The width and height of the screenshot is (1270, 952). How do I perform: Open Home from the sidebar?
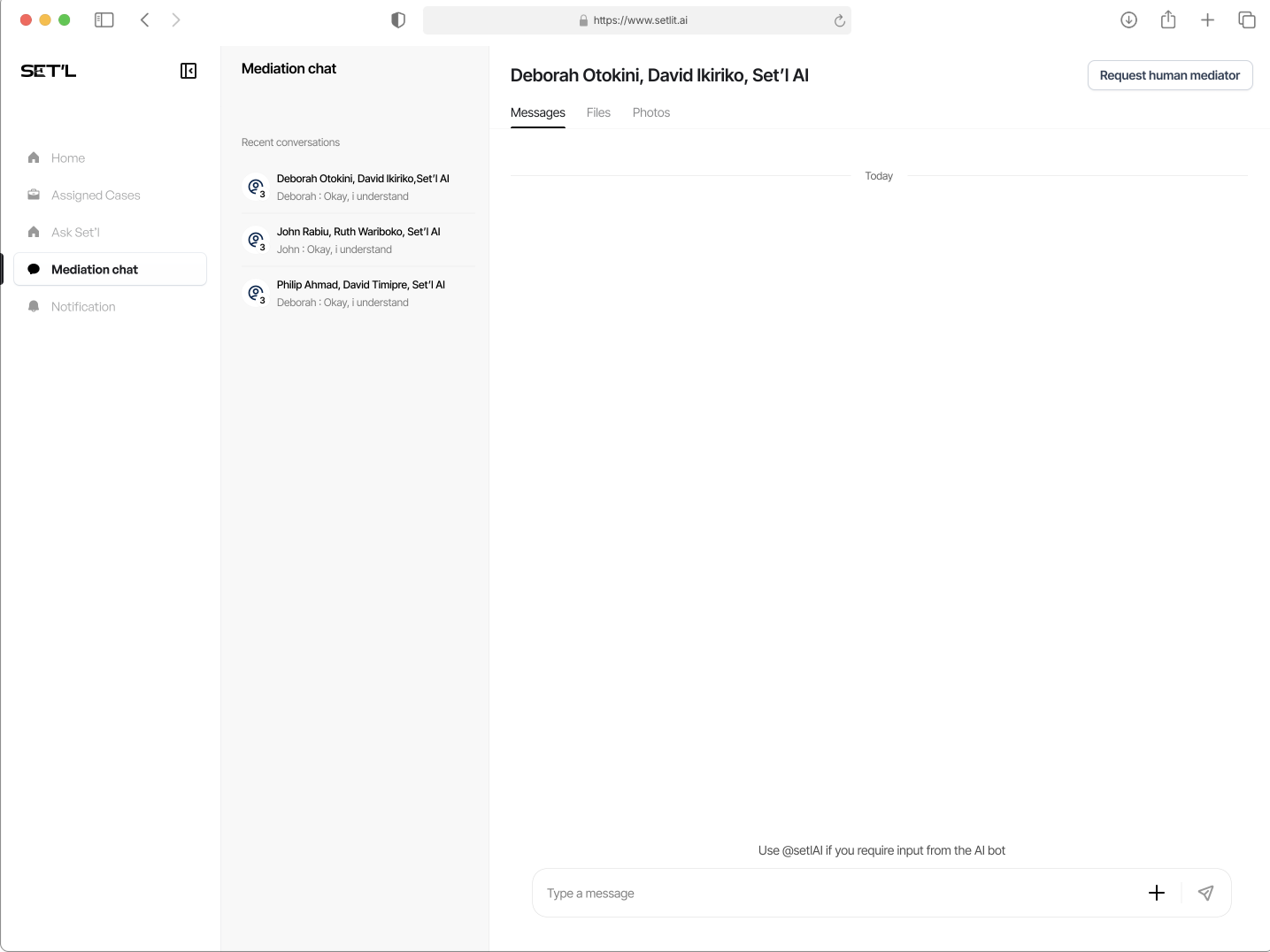click(67, 158)
